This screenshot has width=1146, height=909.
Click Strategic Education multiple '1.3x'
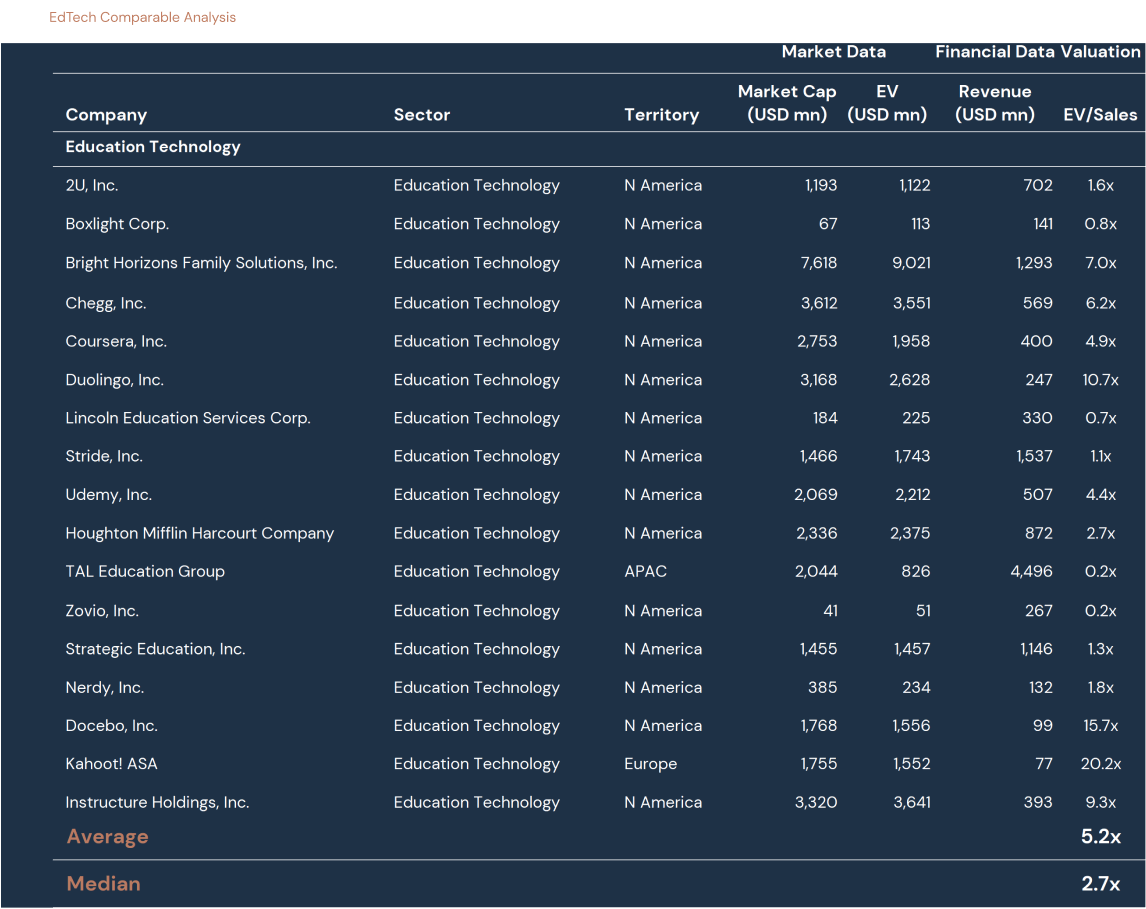(x=1100, y=649)
